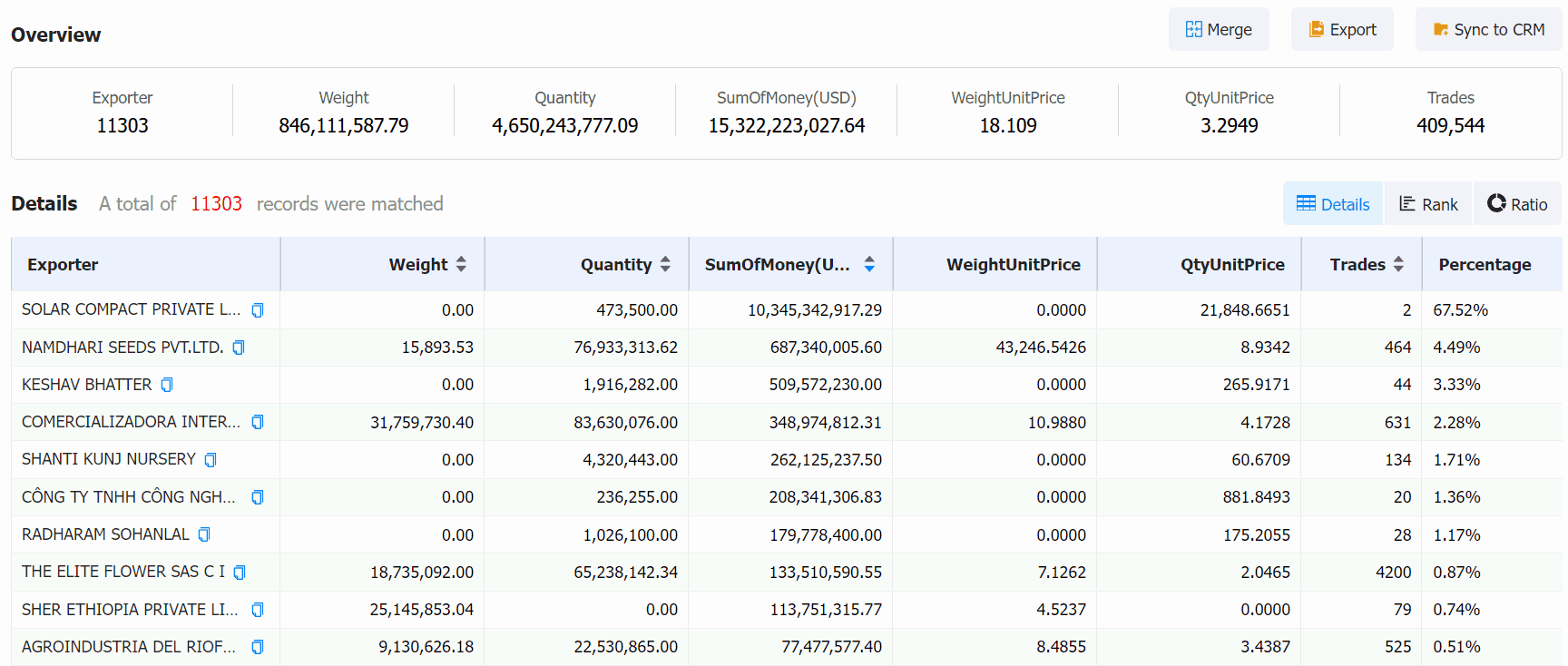Select trades count 4200
The image size is (1568, 666).
1394,573
